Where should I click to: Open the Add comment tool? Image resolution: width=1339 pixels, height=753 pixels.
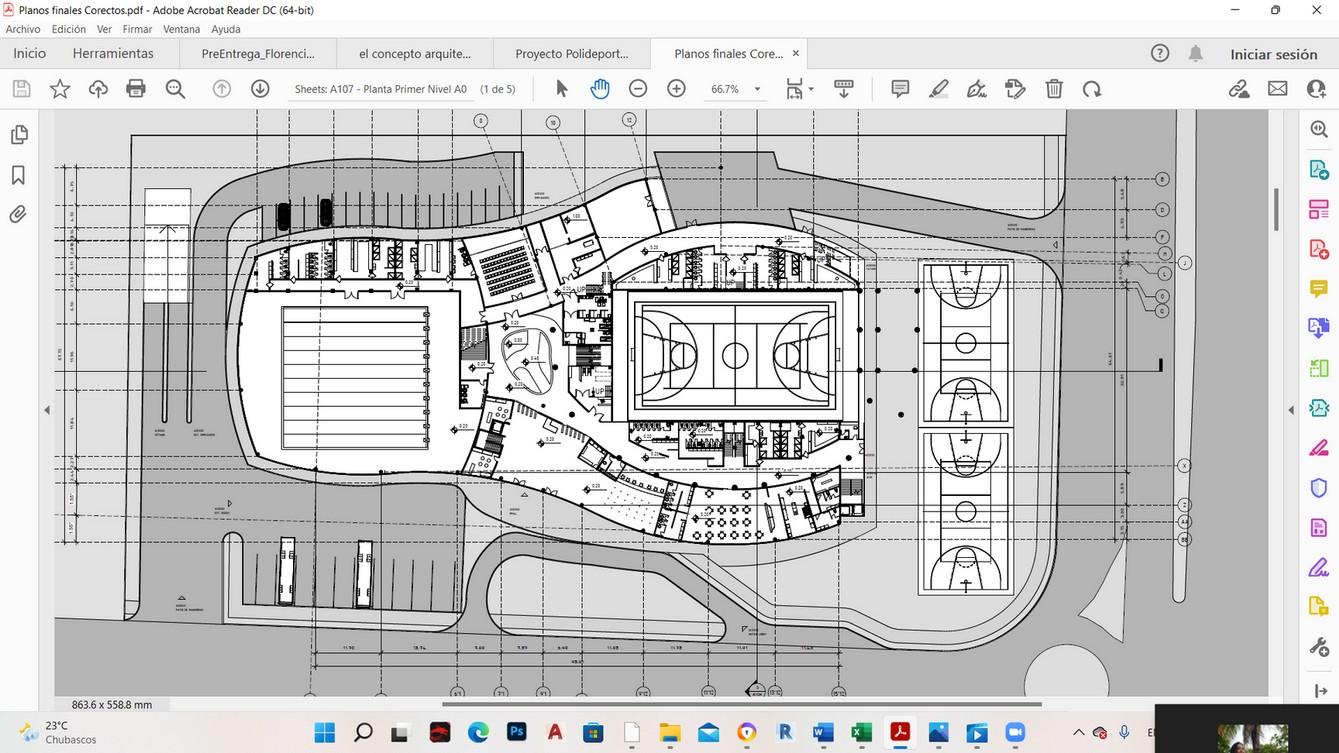(900, 89)
